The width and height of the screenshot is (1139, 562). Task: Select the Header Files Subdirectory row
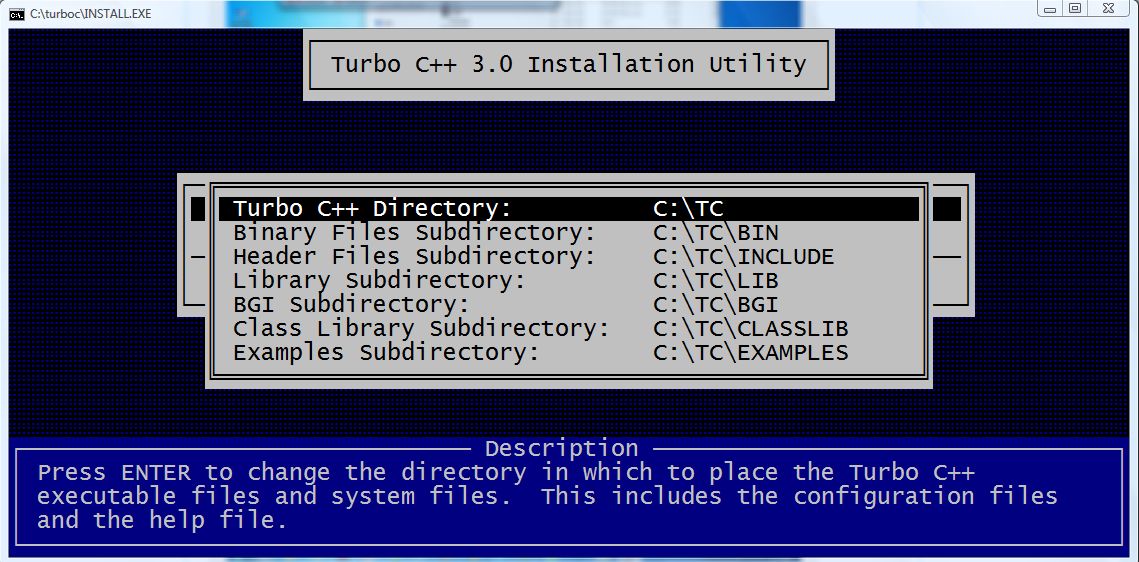pyautogui.click(x=569, y=256)
